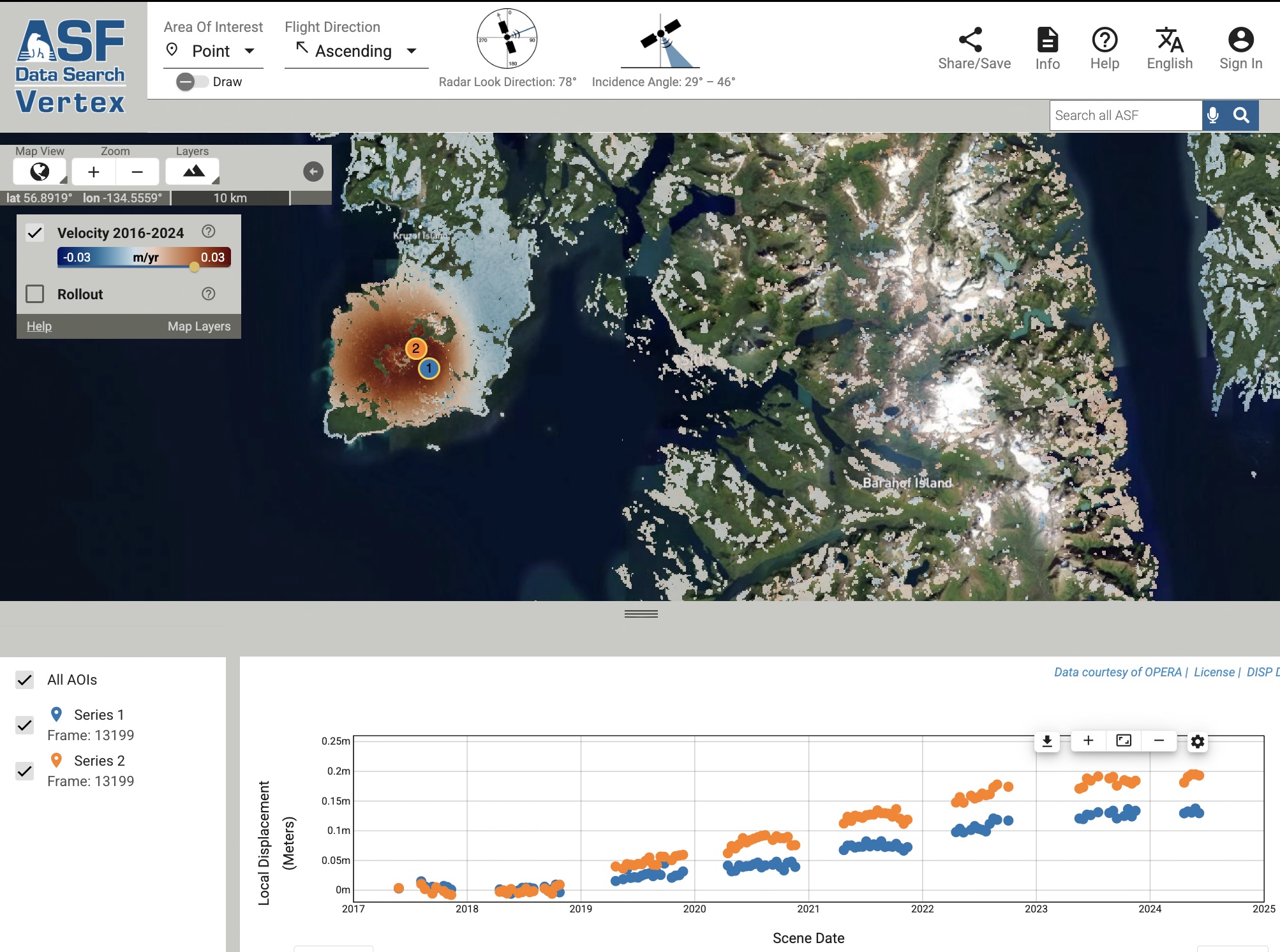
Task: Open the License link
Action: pos(1214,672)
